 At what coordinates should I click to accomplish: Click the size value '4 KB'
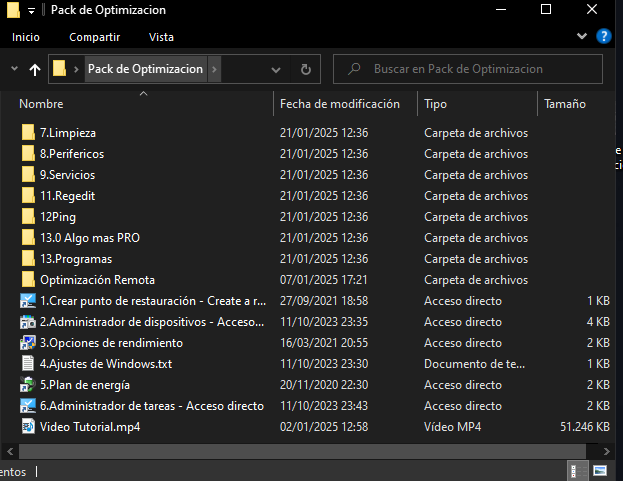598,322
